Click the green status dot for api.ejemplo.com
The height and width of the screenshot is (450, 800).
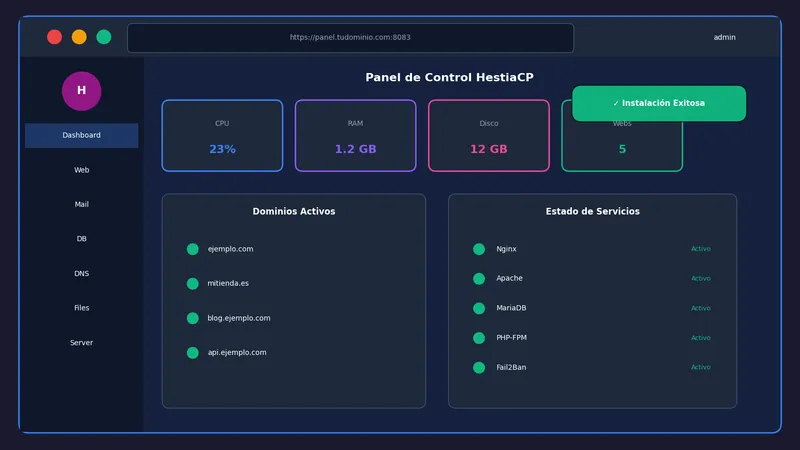[x=193, y=353]
